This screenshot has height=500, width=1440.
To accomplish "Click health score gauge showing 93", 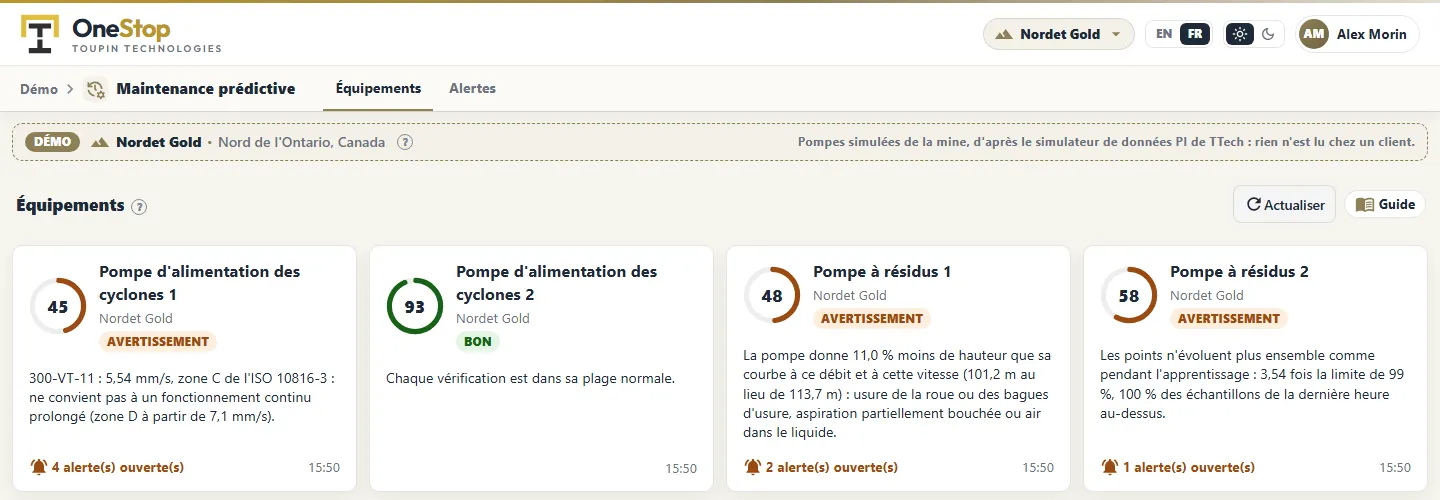I will coord(415,306).
